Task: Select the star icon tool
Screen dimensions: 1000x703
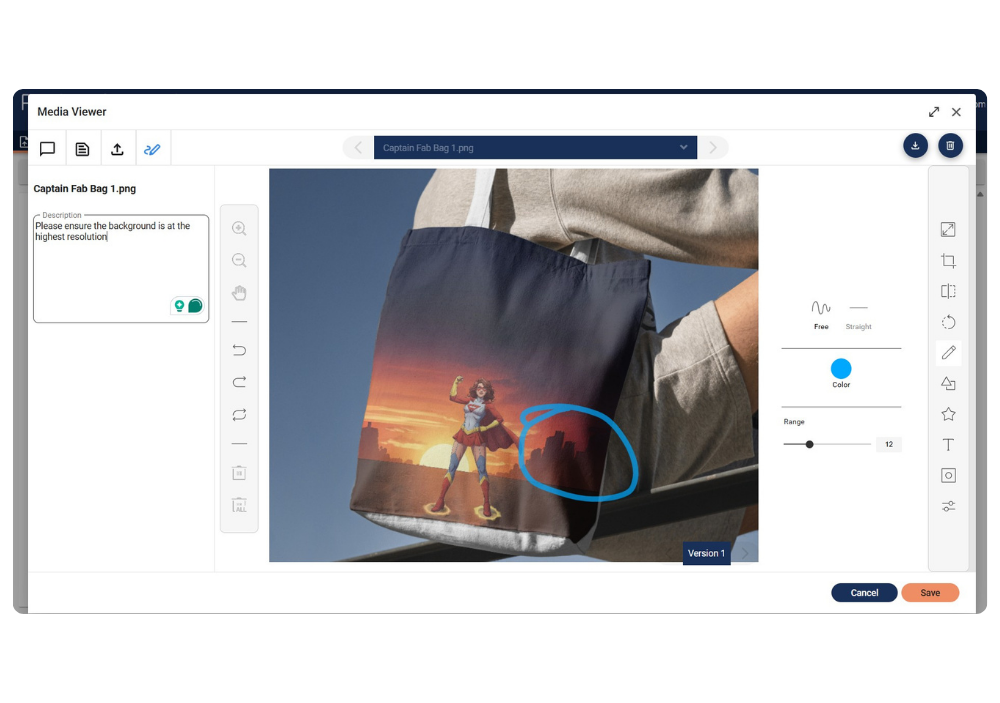Action: (948, 414)
